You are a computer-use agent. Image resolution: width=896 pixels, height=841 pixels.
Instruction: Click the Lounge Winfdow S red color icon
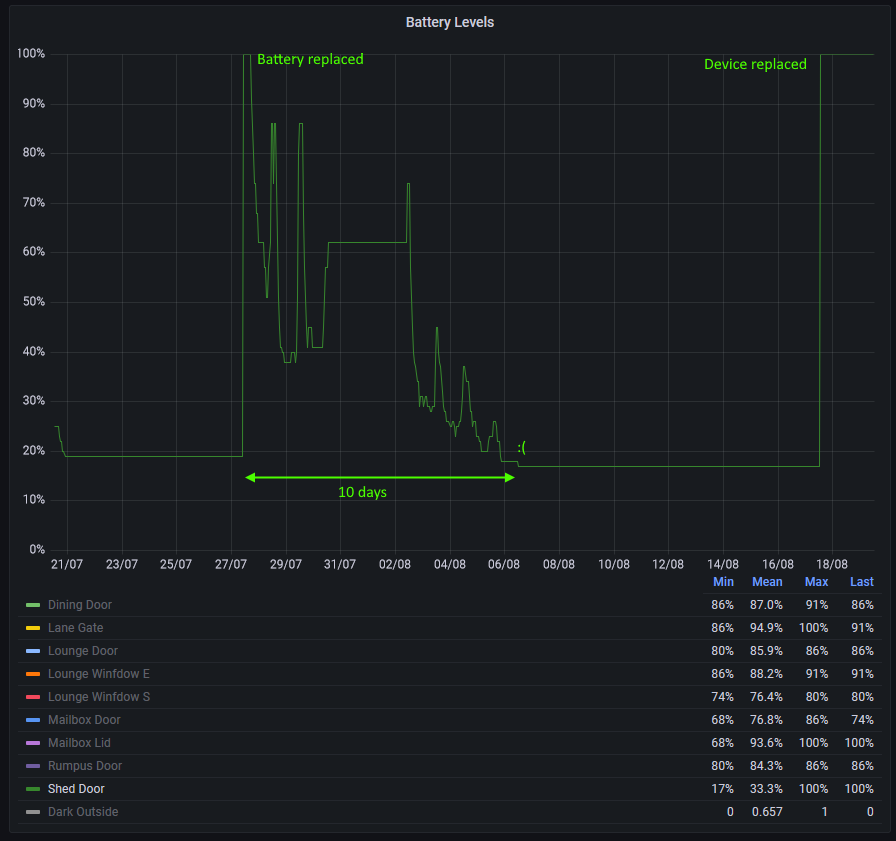33,697
